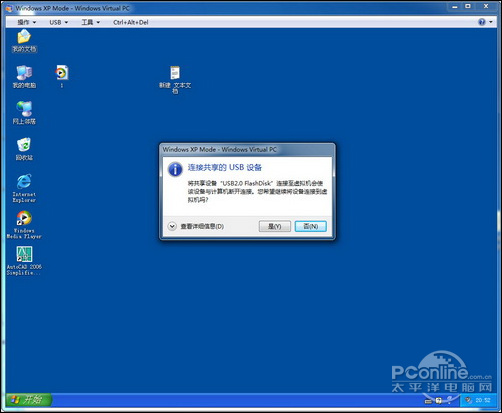This screenshot has width=502, height=413.
Task: Expand 查看详细信息(D) details chevron
Action: pos(172,226)
